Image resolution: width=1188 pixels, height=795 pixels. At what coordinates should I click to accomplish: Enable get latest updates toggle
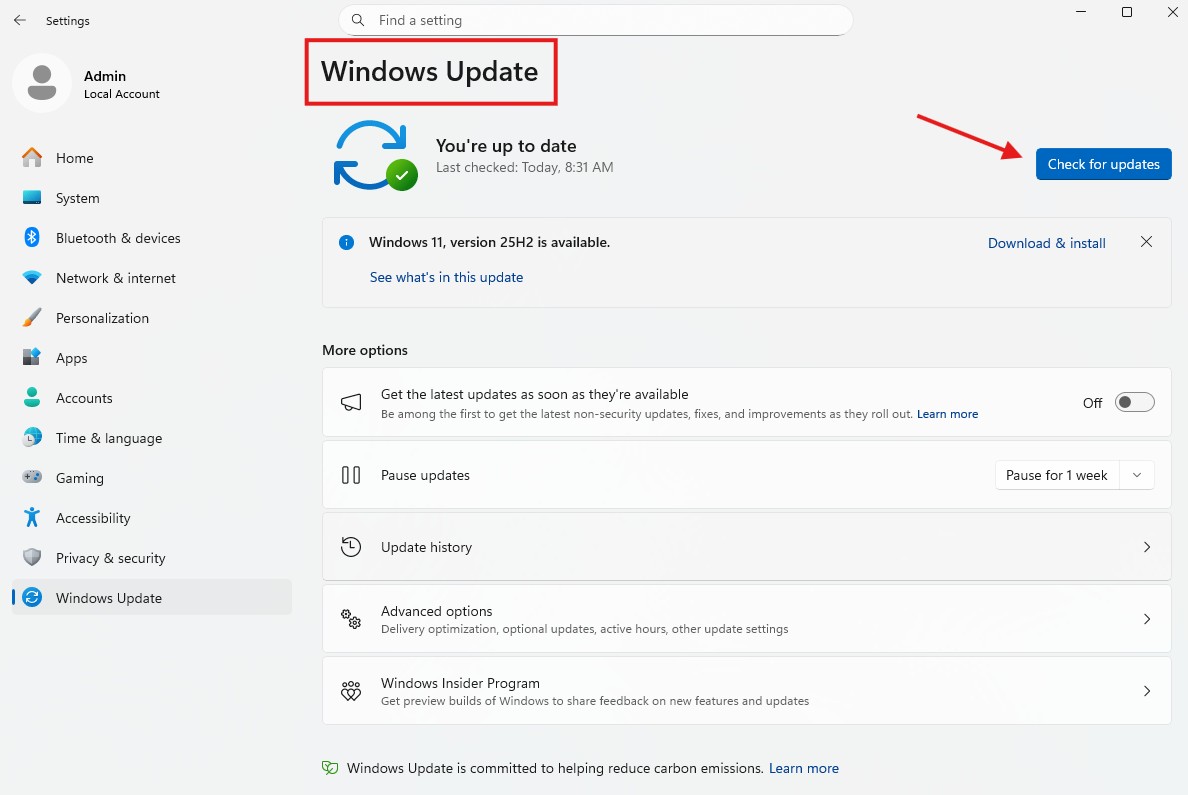(1135, 402)
